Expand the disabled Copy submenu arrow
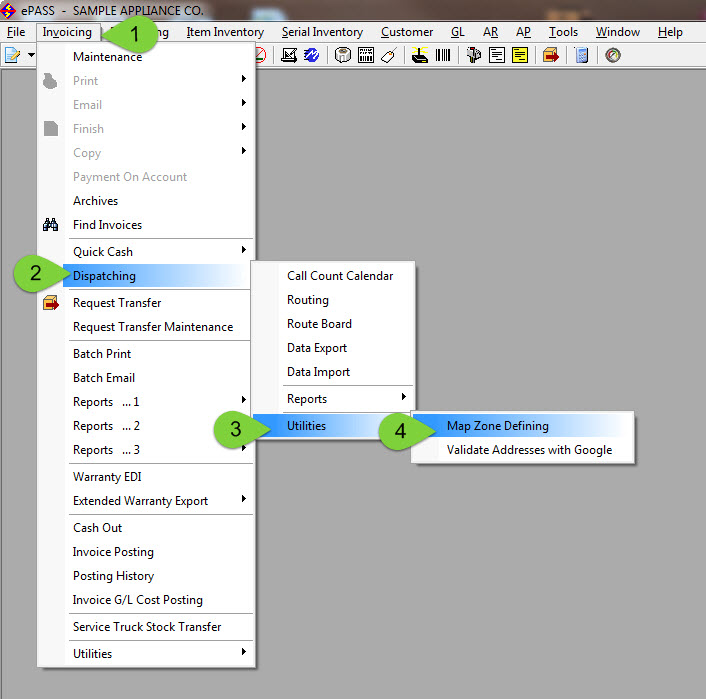This screenshot has width=706, height=699. [244, 150]
